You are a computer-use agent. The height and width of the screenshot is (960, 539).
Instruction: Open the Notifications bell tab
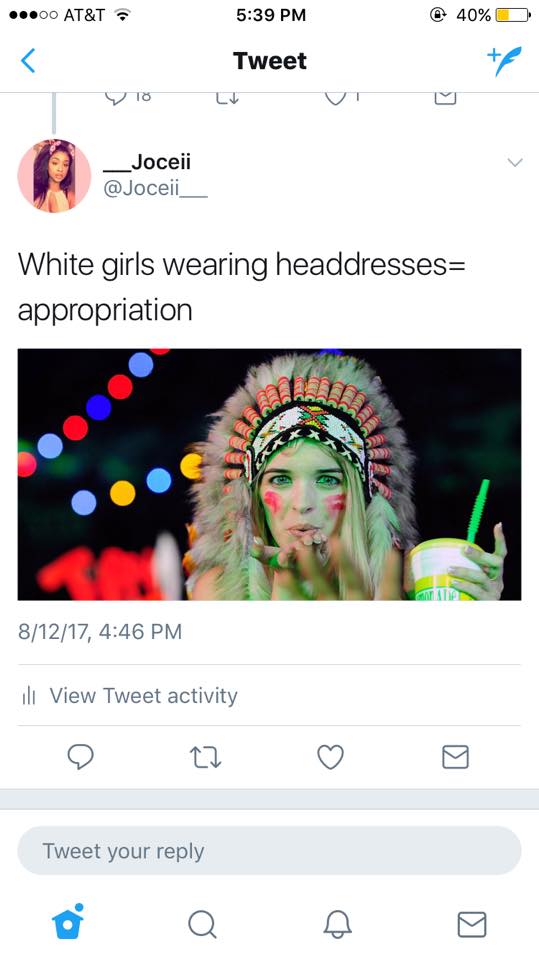[x=337, y=924]
